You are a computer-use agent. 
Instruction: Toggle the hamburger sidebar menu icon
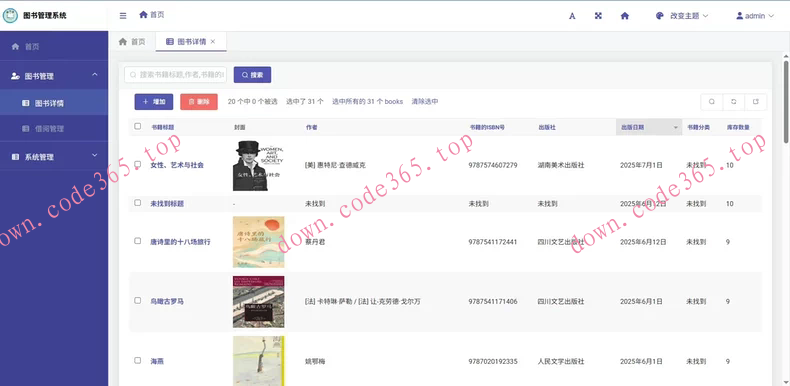point(123,16)
